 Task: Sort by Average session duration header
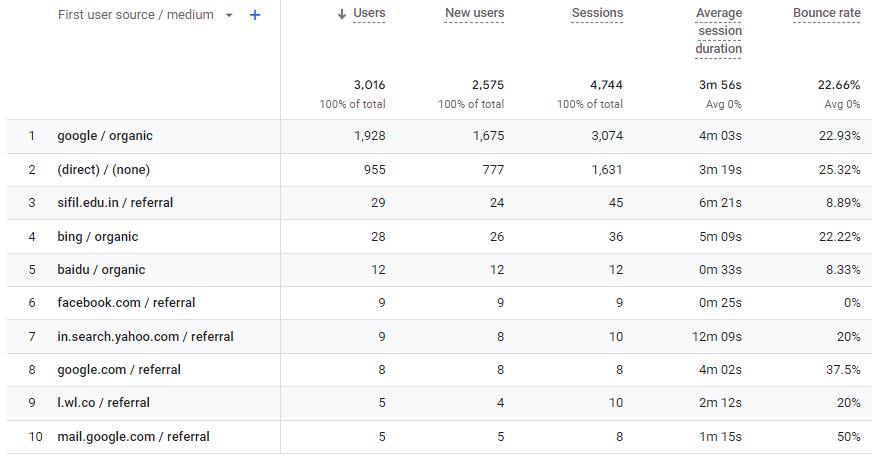pyautogui.click(x=719, y=30)
